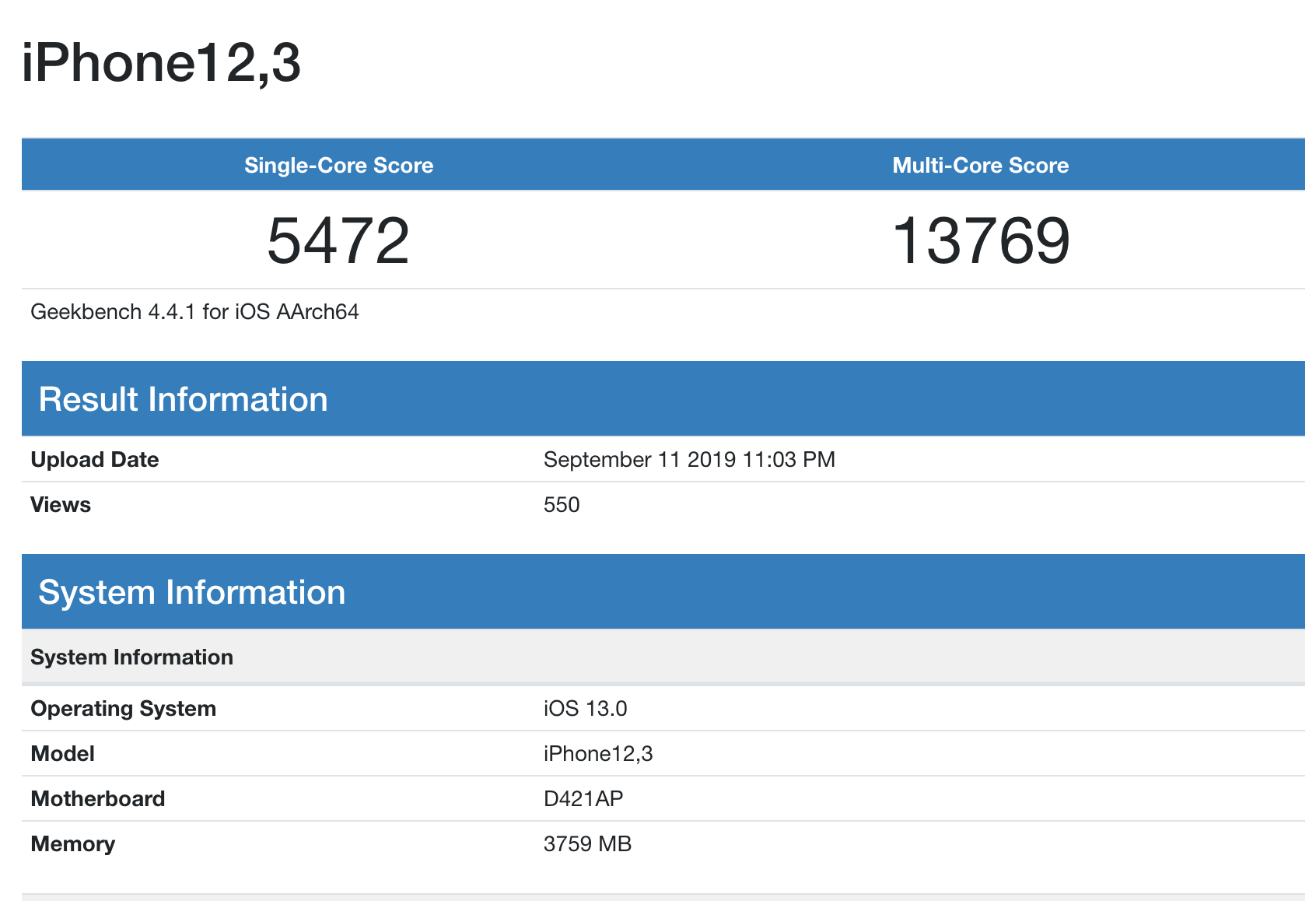This screenshot has height=901, width=1316.
Task: Click the single-core score value 5472
Action: (338, 240)
